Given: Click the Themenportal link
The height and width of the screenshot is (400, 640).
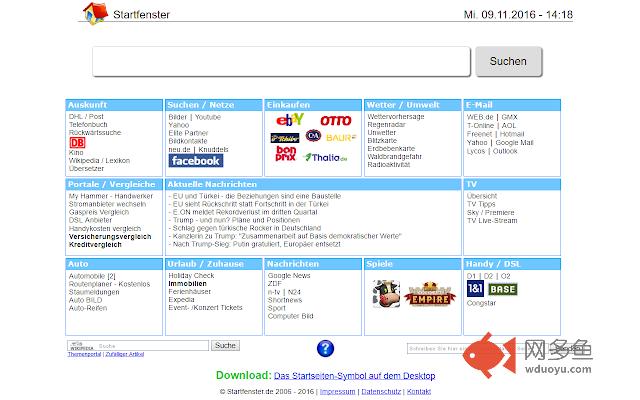Looking at the screenshot, I should coord(84,354).
